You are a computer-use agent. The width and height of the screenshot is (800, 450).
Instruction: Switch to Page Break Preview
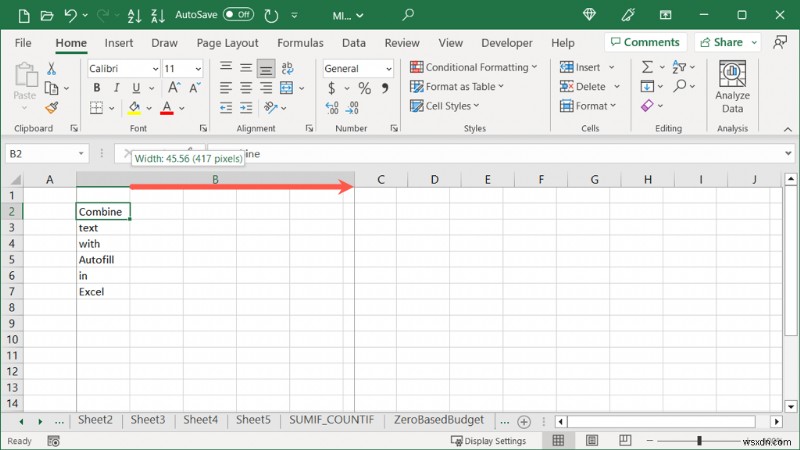point(625,440)
